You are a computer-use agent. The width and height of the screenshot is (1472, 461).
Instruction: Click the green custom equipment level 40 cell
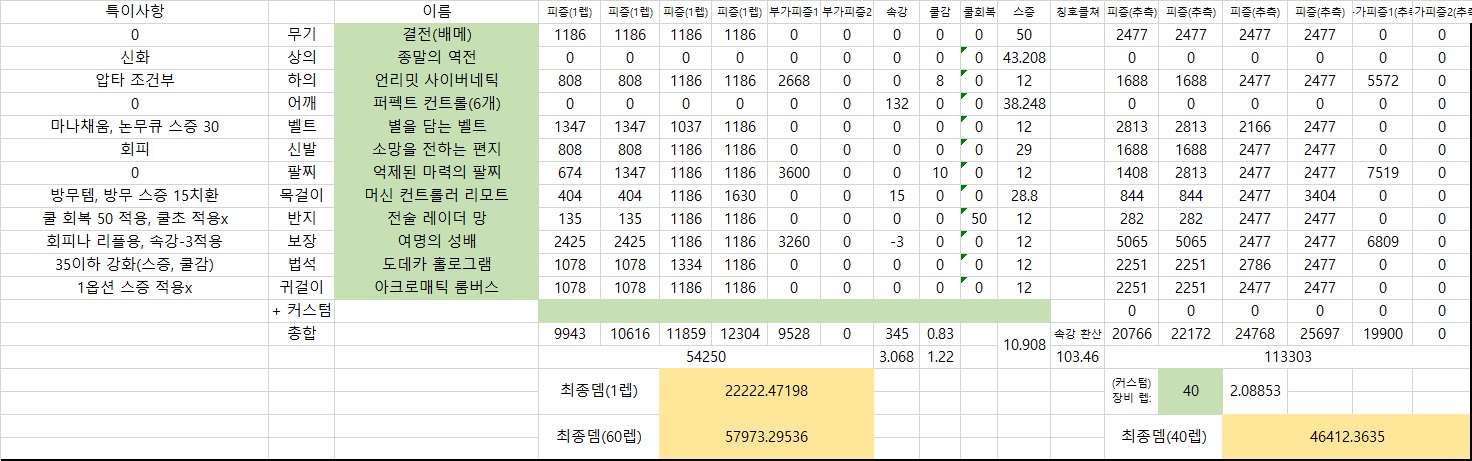(1190, 391)
